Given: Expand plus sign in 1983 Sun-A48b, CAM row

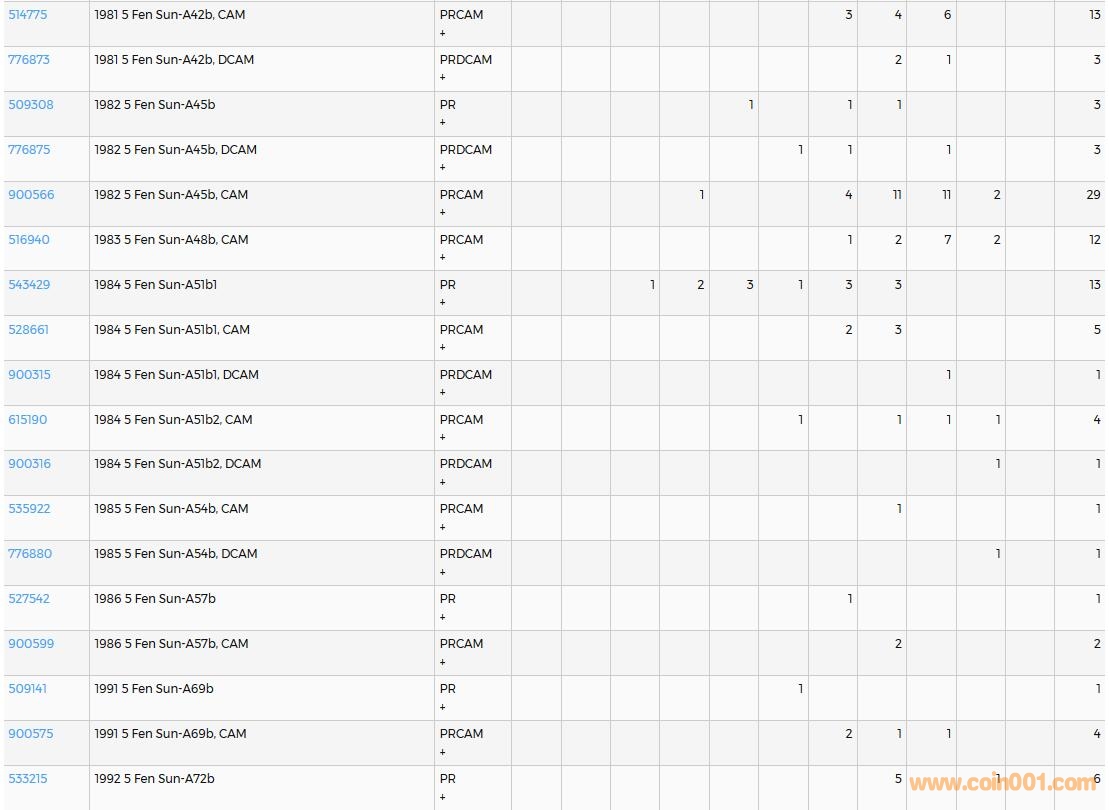Looking at the screenshot, I should [443, 258].
